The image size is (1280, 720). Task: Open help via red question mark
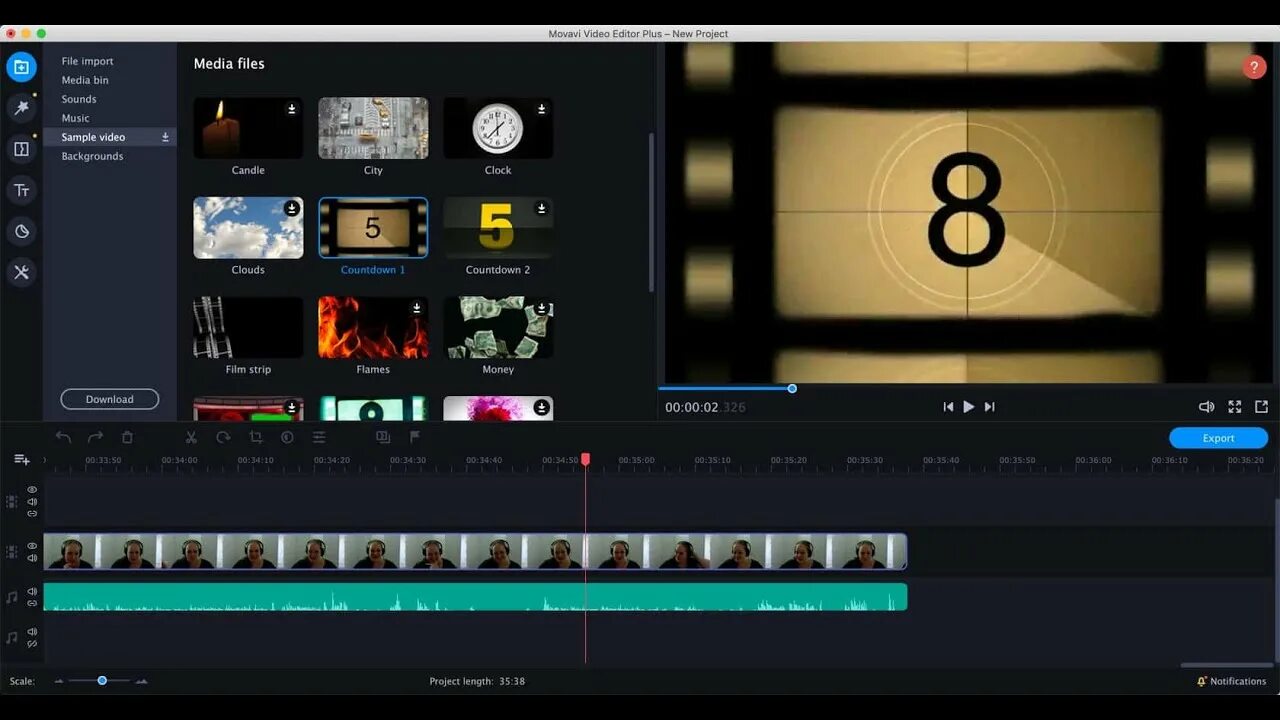click(1254, 67)
